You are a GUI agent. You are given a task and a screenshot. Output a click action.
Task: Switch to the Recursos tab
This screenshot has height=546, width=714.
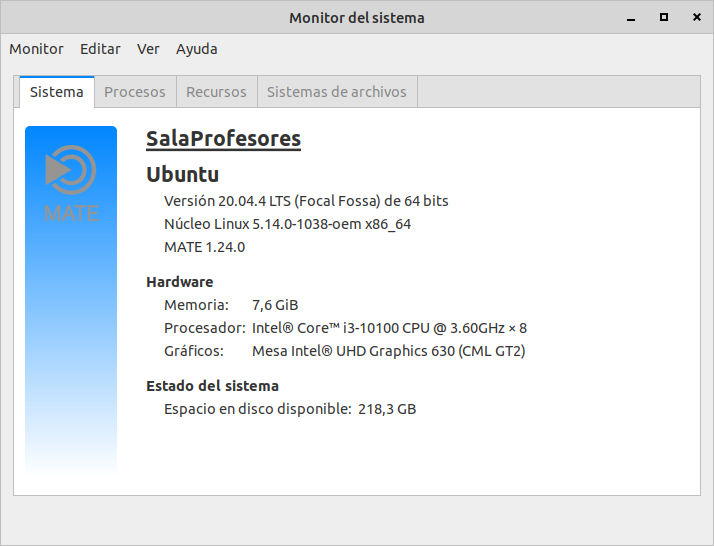216,92
